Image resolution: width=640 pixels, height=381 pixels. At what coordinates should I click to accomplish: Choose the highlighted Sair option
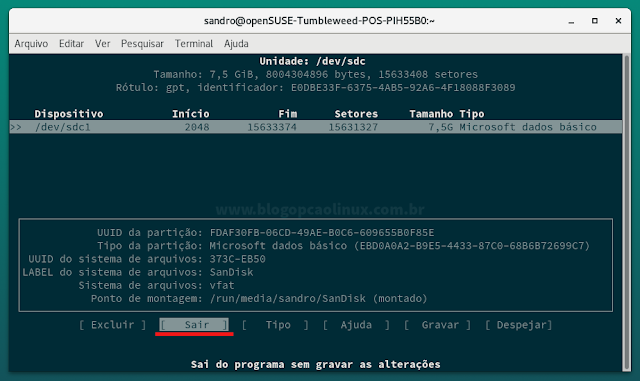[x=194, y=325]
